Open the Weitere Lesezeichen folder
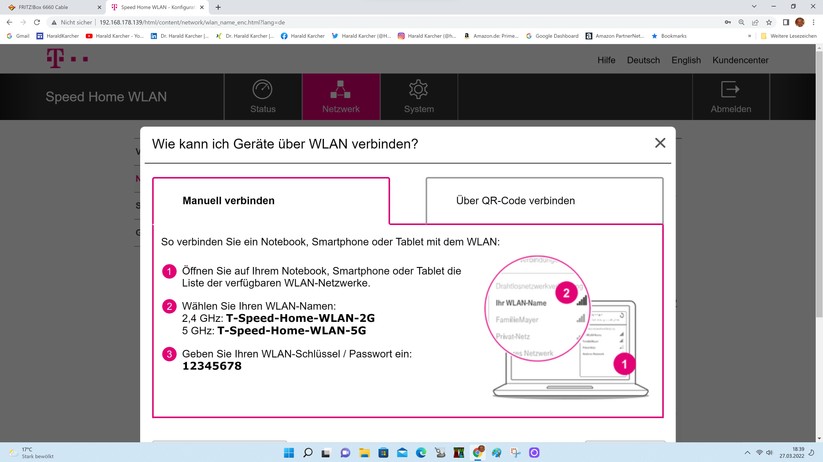Viewport: 823px width, 462px height. click(x=788, y=36)
